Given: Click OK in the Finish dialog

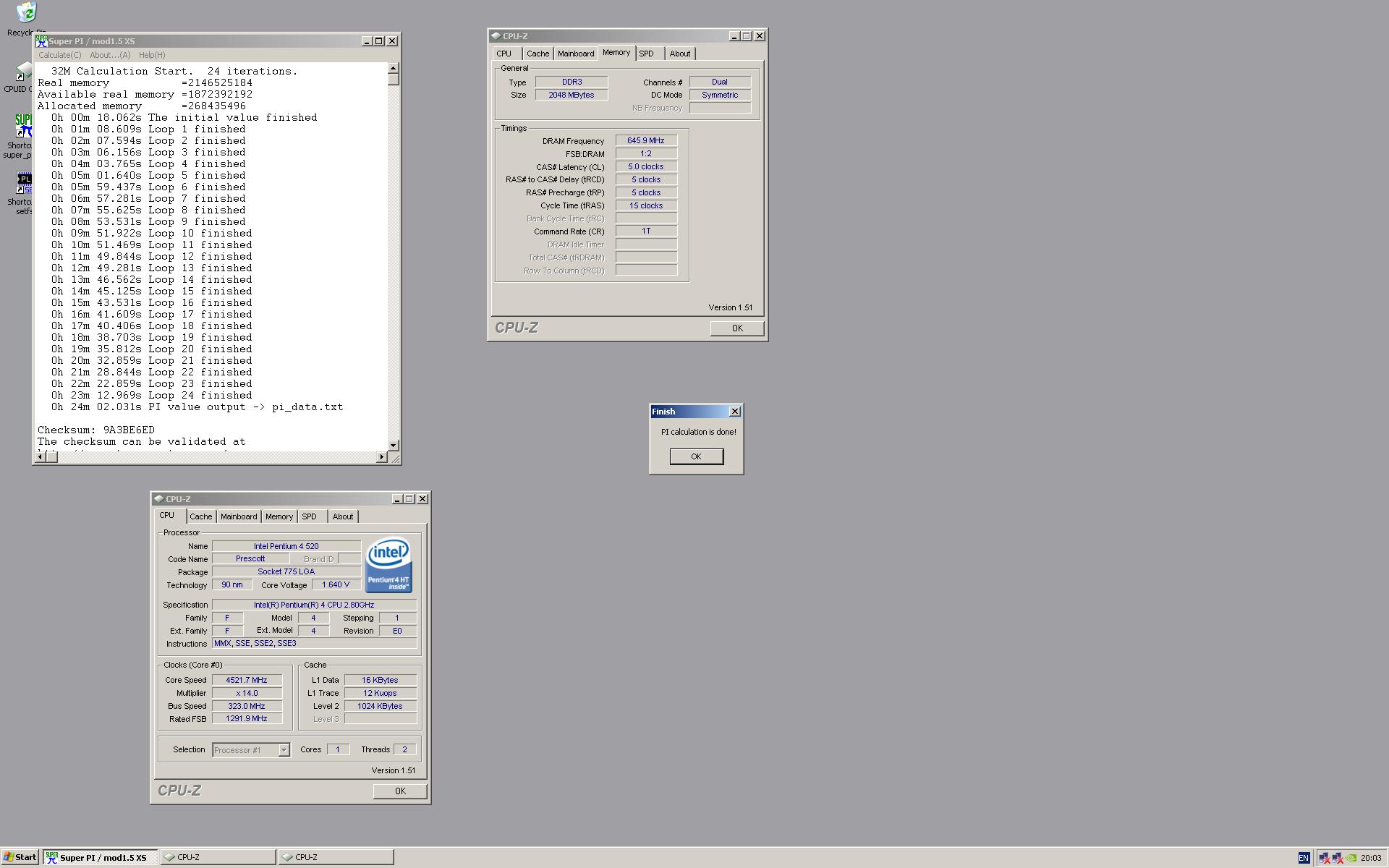Looking at the screenshot, I should click(696, 456).
